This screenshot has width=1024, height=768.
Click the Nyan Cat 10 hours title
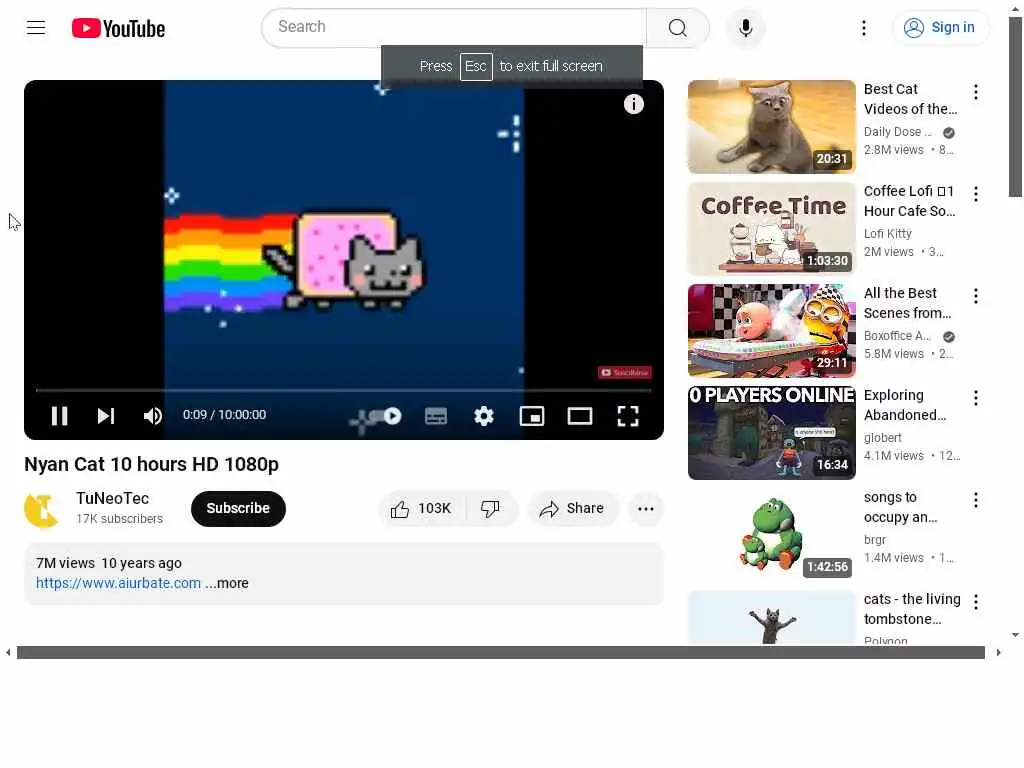click(x=152, y=464)
